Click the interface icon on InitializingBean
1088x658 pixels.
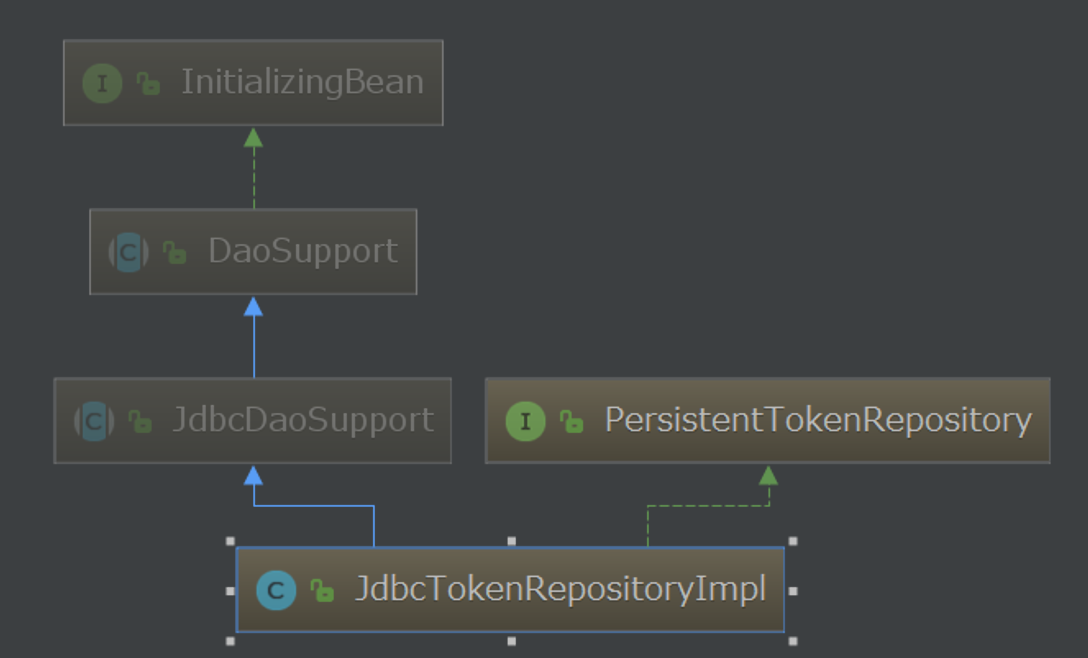[102, 83]
